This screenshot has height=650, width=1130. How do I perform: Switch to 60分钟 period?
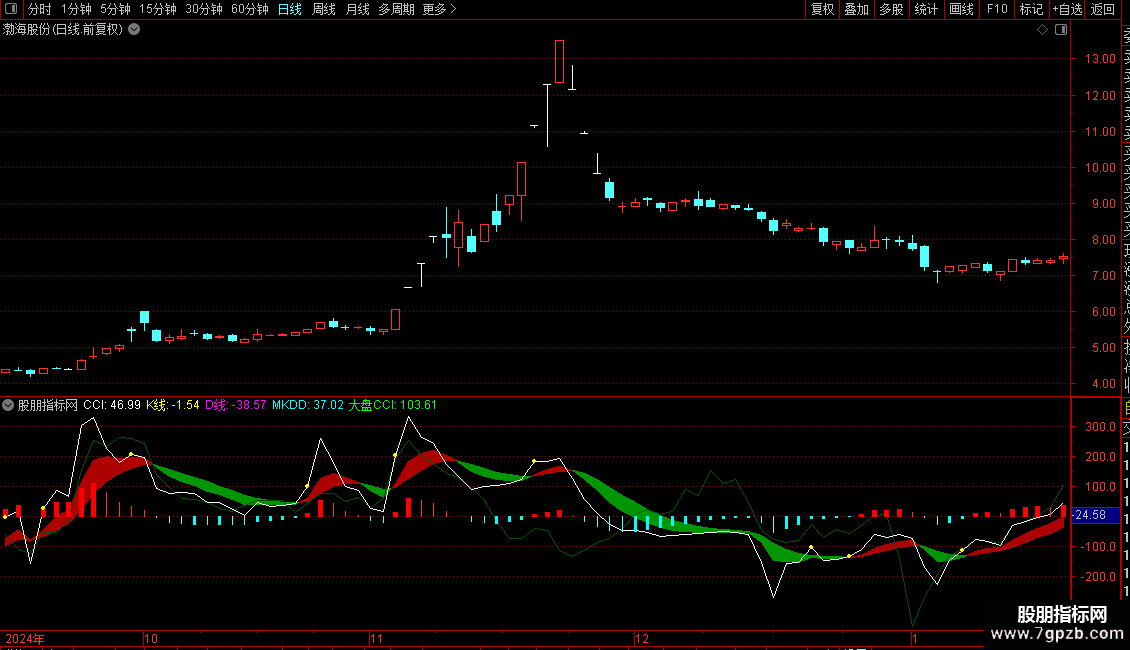249,9
